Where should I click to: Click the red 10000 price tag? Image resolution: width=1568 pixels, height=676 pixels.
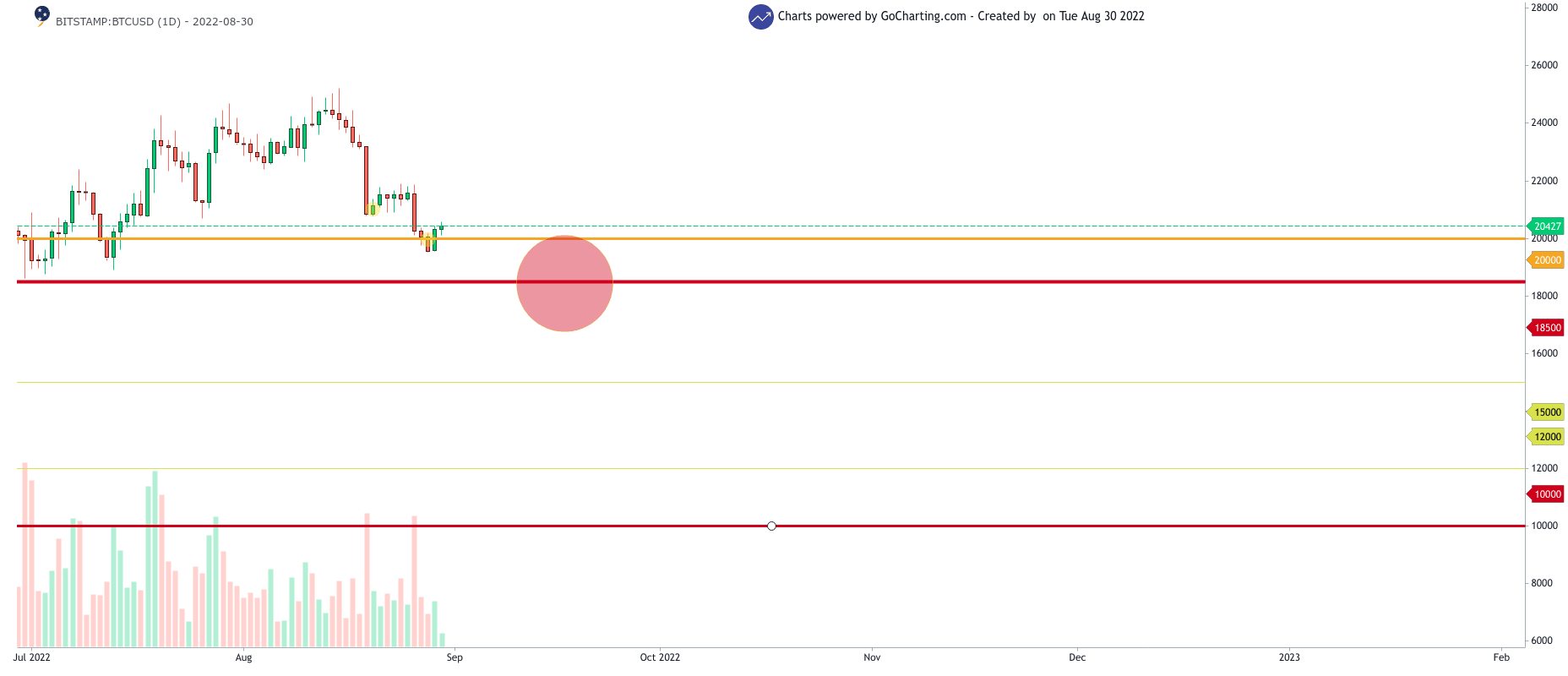coord(1546,494)
